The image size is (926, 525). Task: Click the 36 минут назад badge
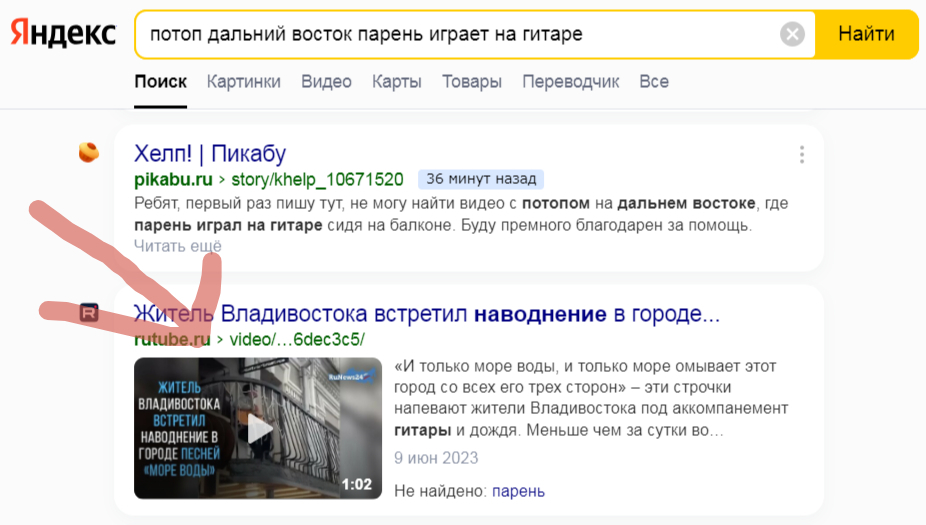(481, 179)
